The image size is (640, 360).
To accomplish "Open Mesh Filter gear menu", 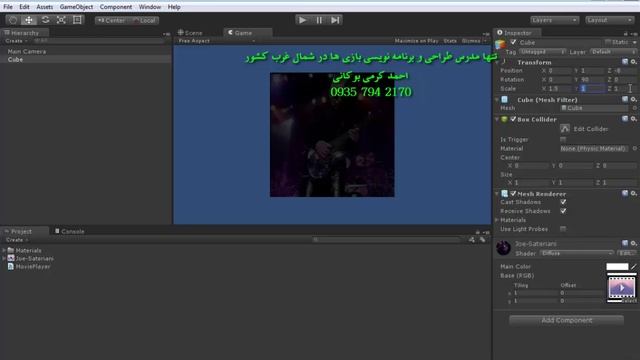I will coord(633,99).
